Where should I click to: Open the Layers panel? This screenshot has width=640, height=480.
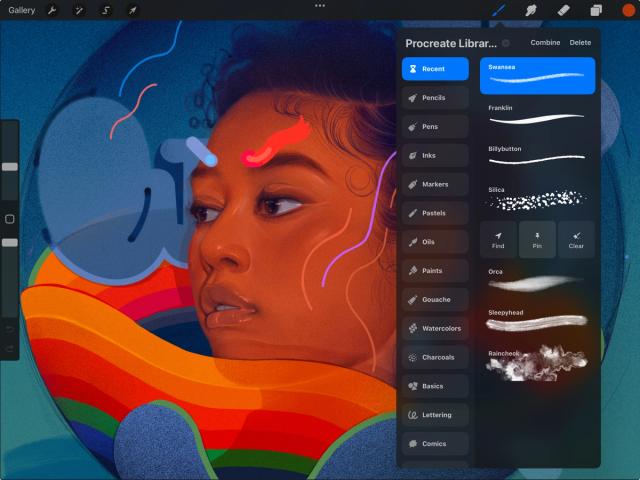click(596, 10)
